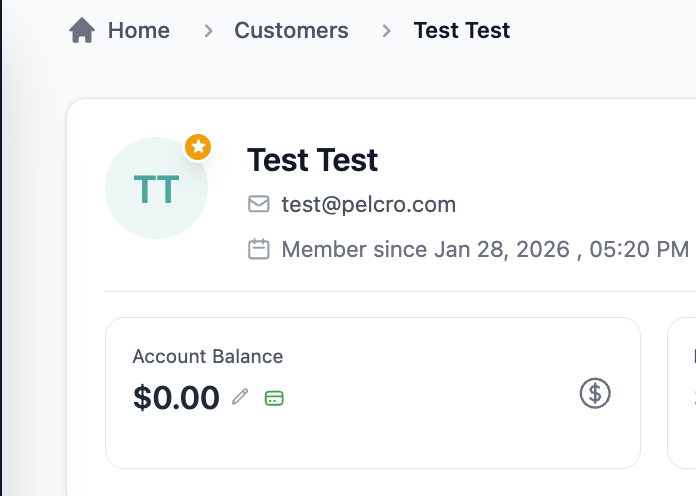Select the Test Test breadcrumb item

point(462,31)
